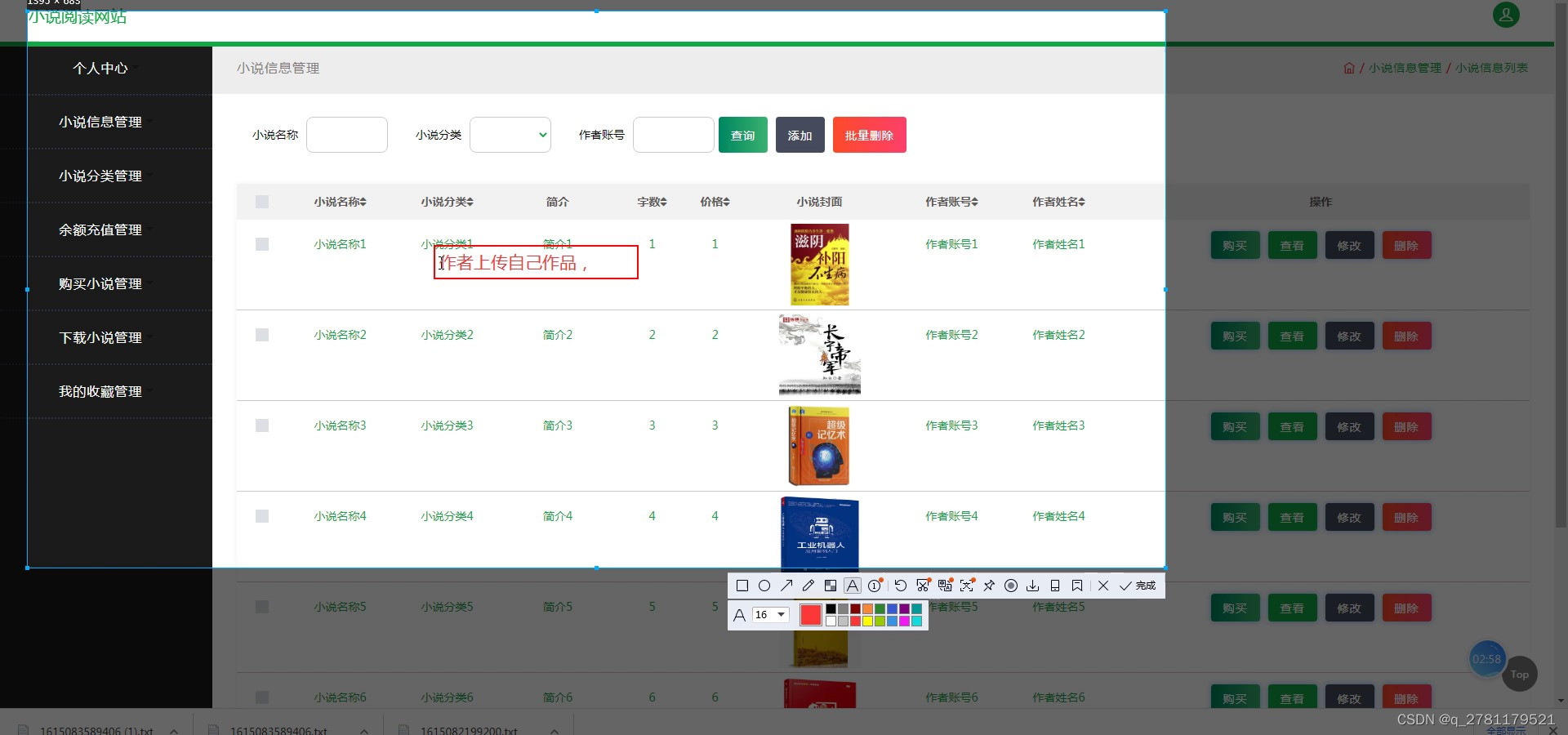This screenshot has height=735, width=1568.
Task: Sort by 小说名称 column header
Action: (x=341, y=202)
